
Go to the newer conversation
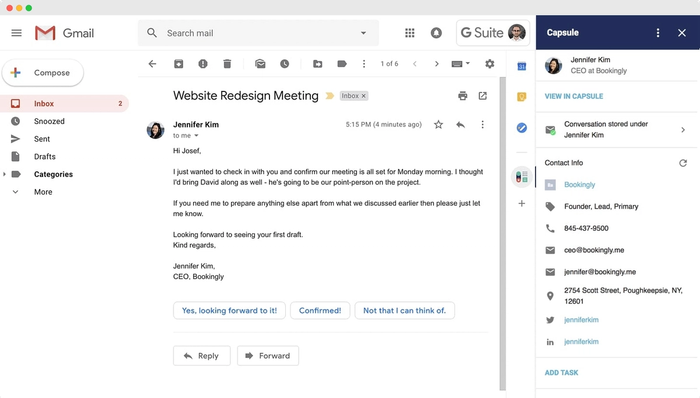(415, 64)
